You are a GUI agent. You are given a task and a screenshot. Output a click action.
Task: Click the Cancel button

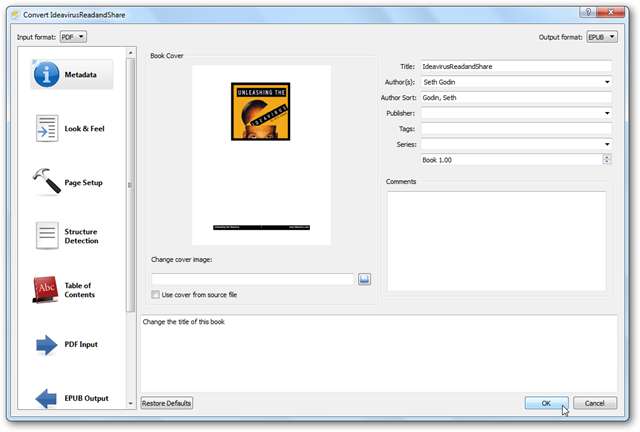click(x=595, y=403)
